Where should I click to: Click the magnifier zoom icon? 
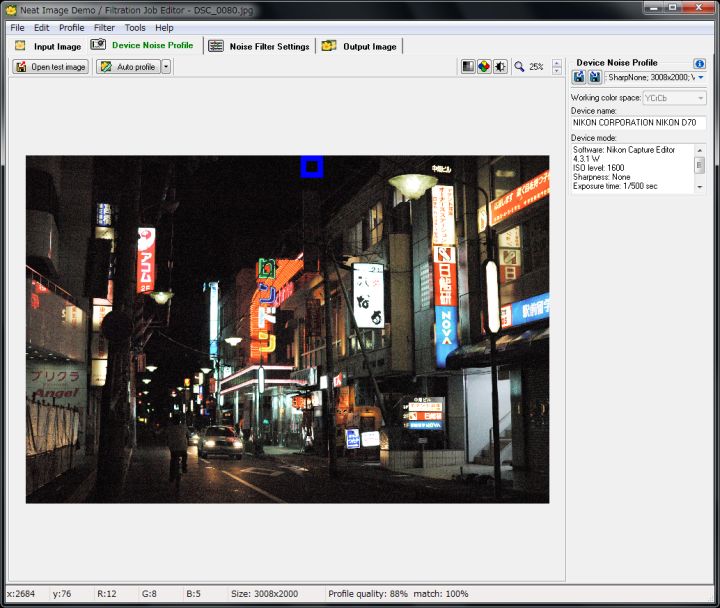pos(519,67)
